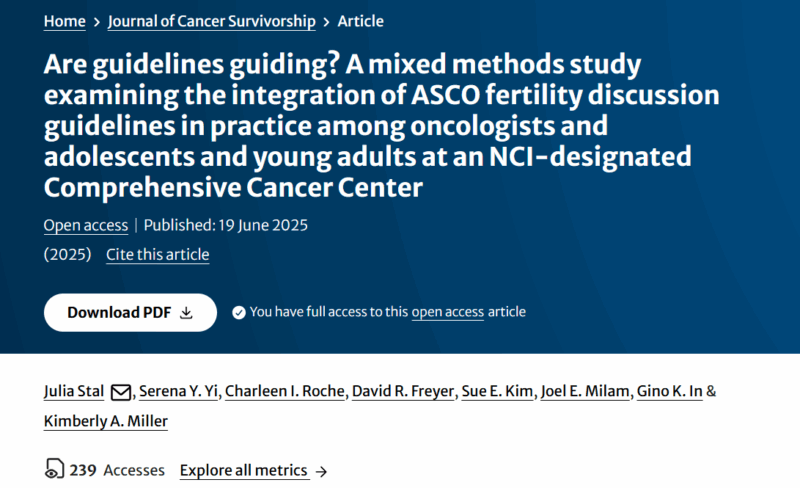Image resolution: width=800 pixels, height=488 pixels.
Task: Click the breadcrumb chevron after Home
Action: coord(96,22)
